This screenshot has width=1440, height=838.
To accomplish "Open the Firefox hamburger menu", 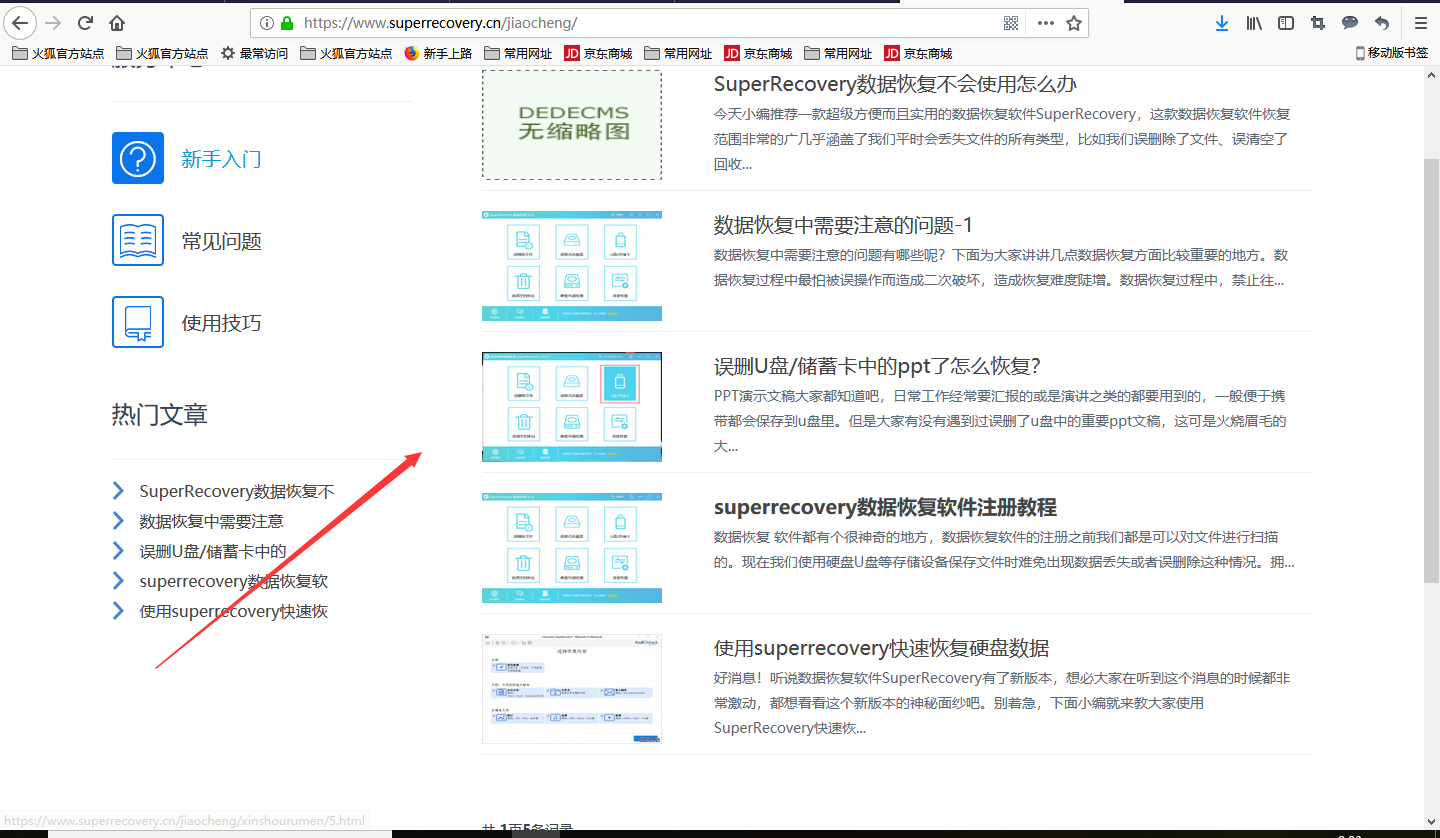I will point(1420,22).
